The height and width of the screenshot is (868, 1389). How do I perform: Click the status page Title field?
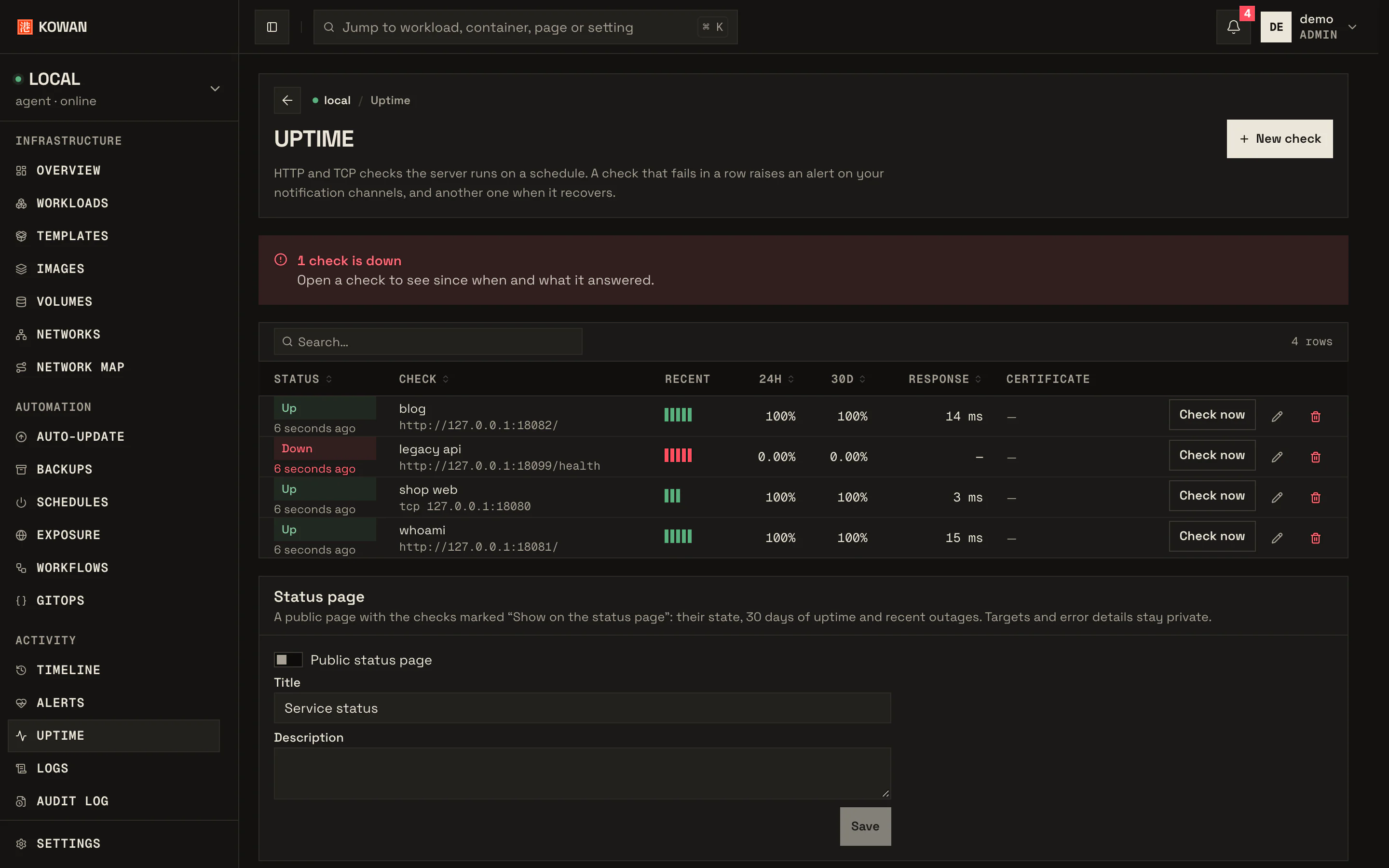click(583, 708)
